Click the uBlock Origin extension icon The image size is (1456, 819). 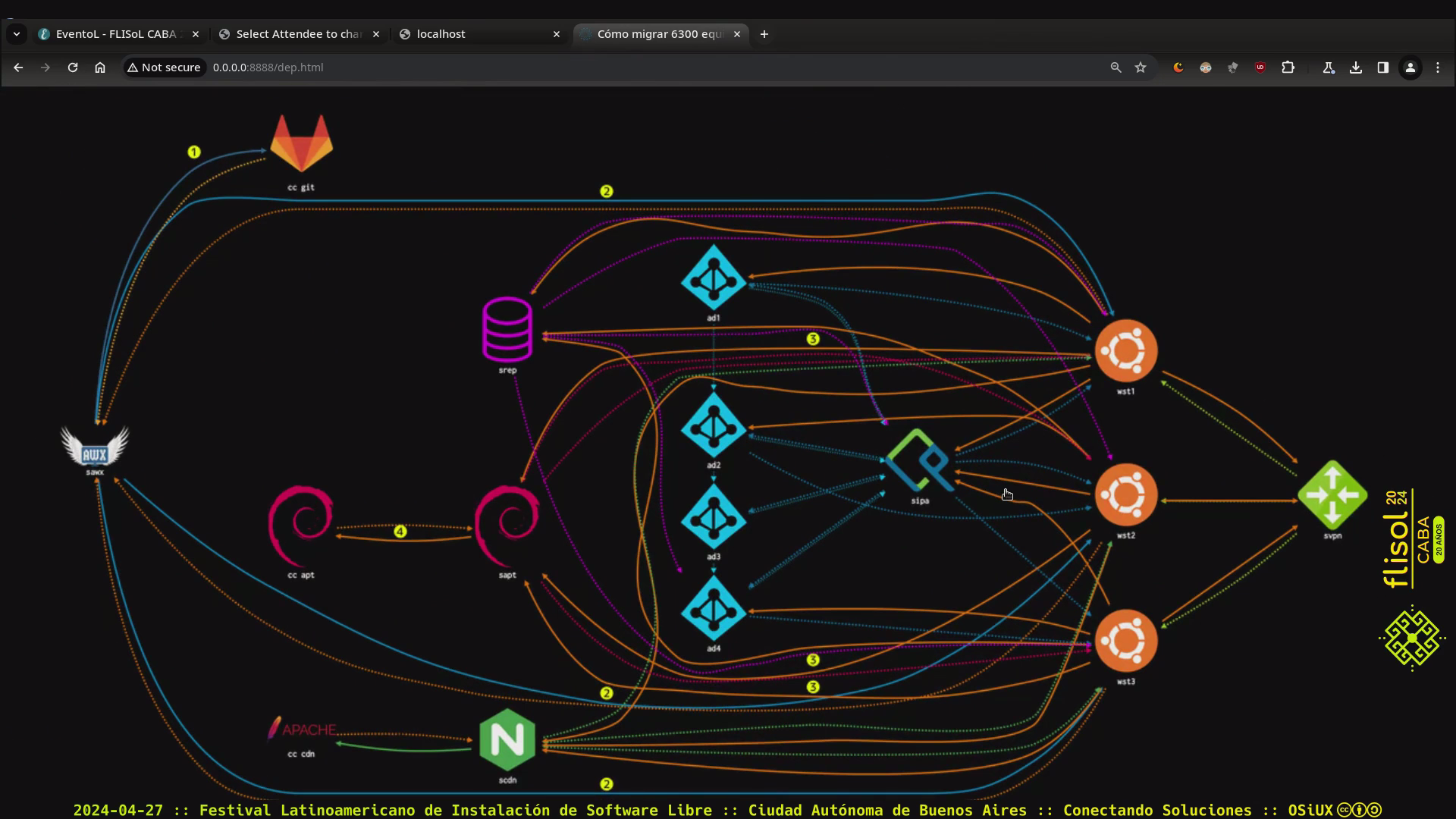(1260, 67)
